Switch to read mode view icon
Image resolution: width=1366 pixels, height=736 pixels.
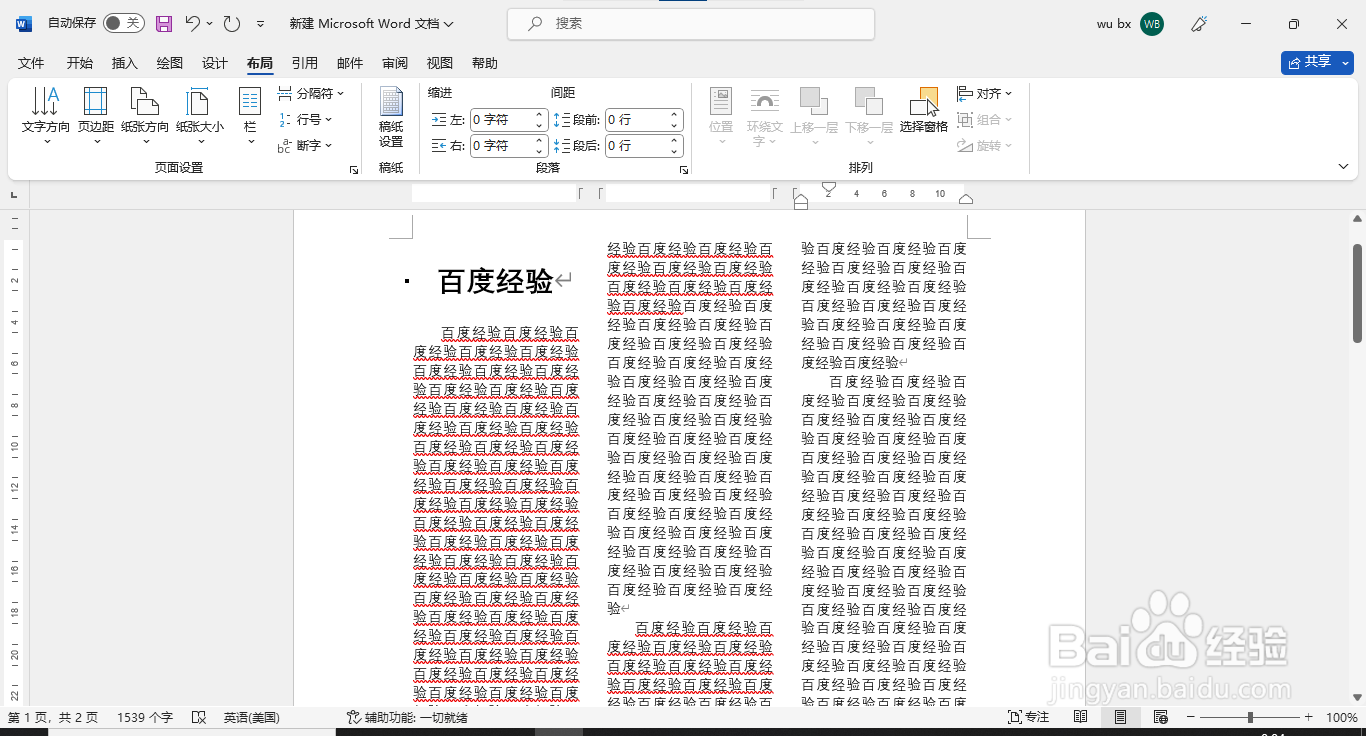[1080, 717]
